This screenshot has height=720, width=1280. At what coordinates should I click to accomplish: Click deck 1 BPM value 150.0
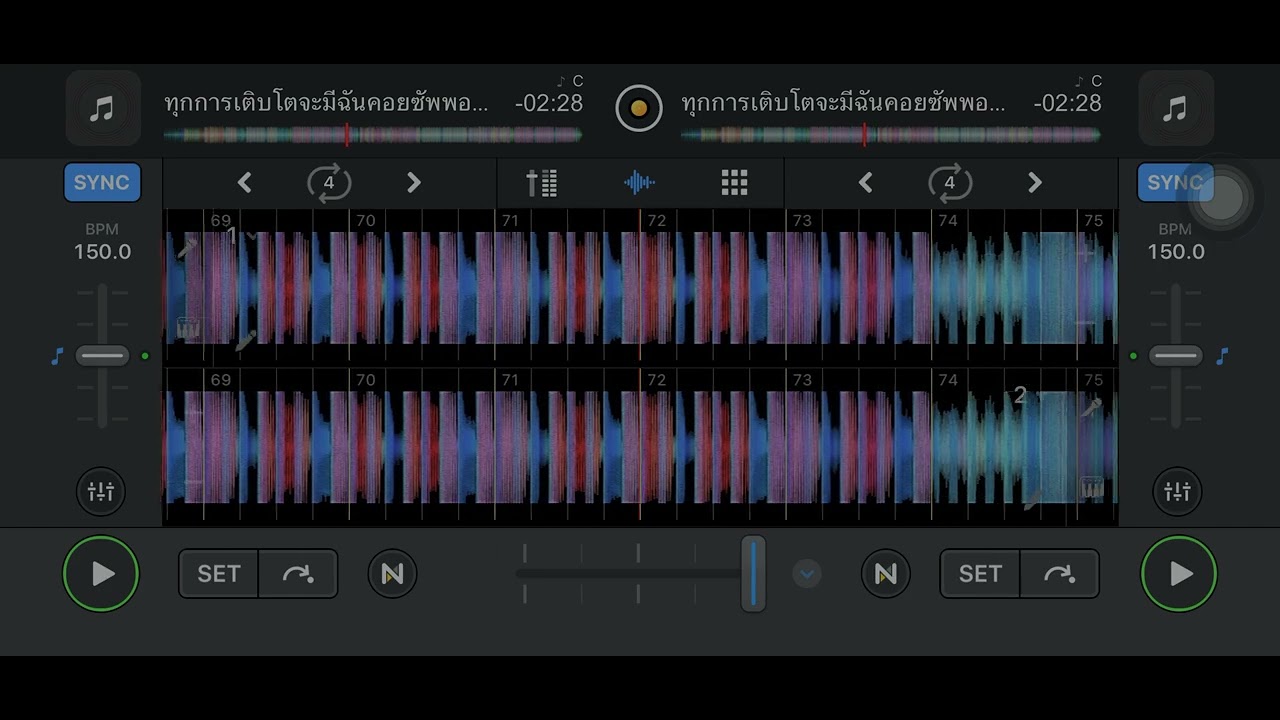pos(102,252)
